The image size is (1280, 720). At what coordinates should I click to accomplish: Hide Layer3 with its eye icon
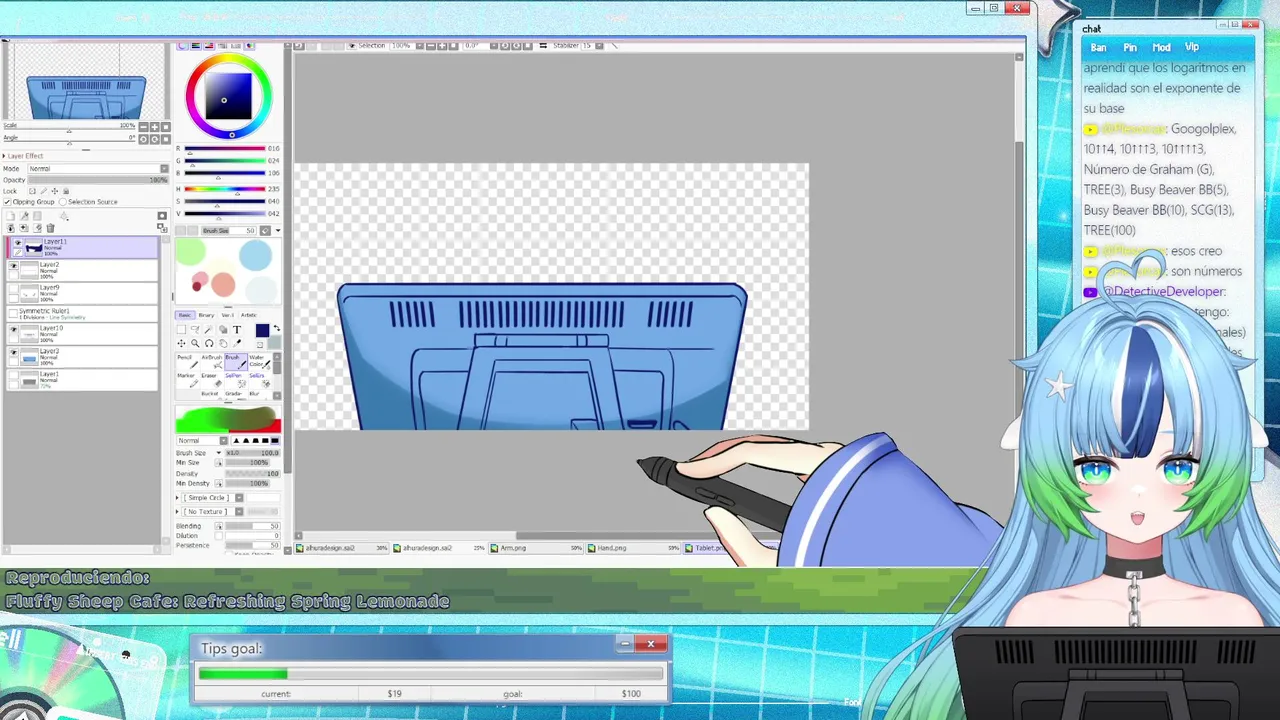click(13, 352)
